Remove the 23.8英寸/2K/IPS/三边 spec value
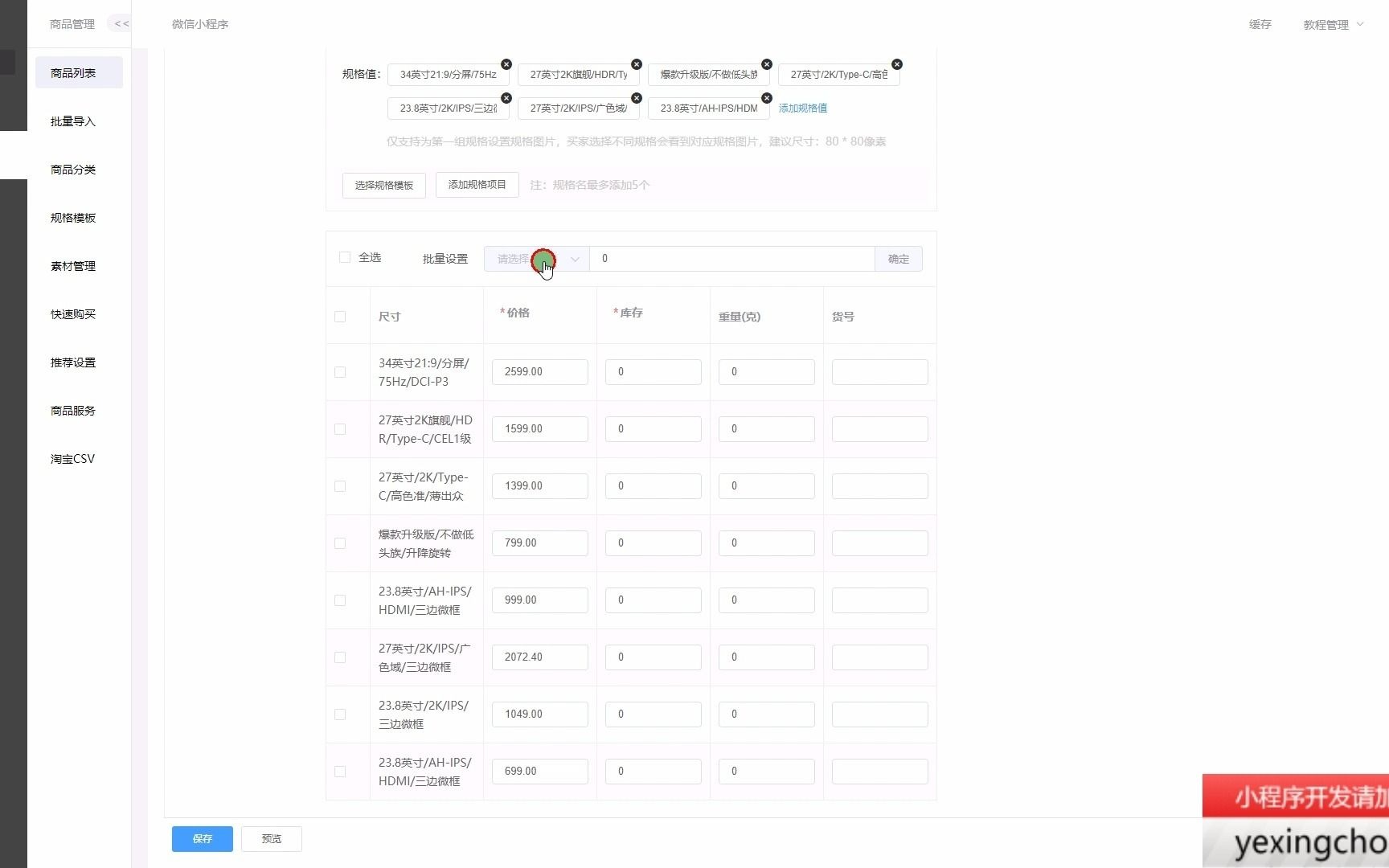1389x868 pixels. [506, 97]
